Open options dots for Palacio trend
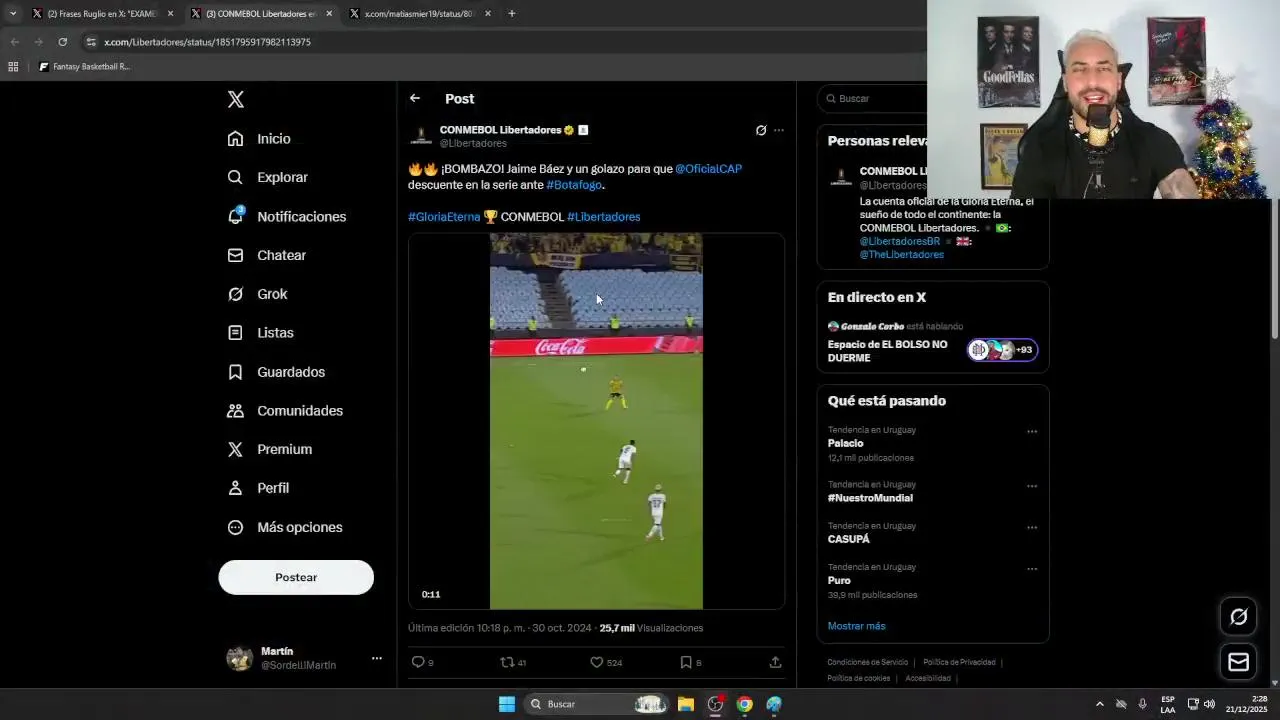The width and height of the screenshot is (1280, 720). (x=1032, y=432)
